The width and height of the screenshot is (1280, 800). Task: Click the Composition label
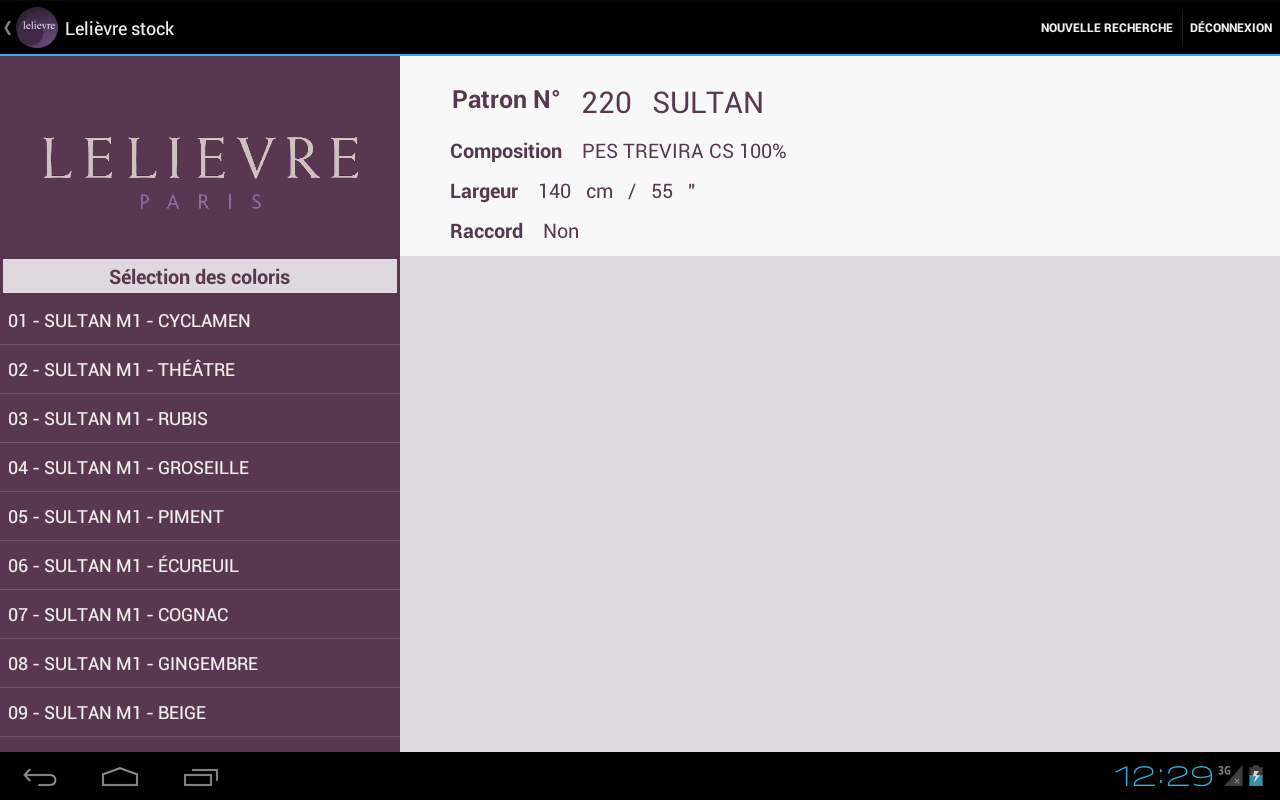tap(506, 152)
